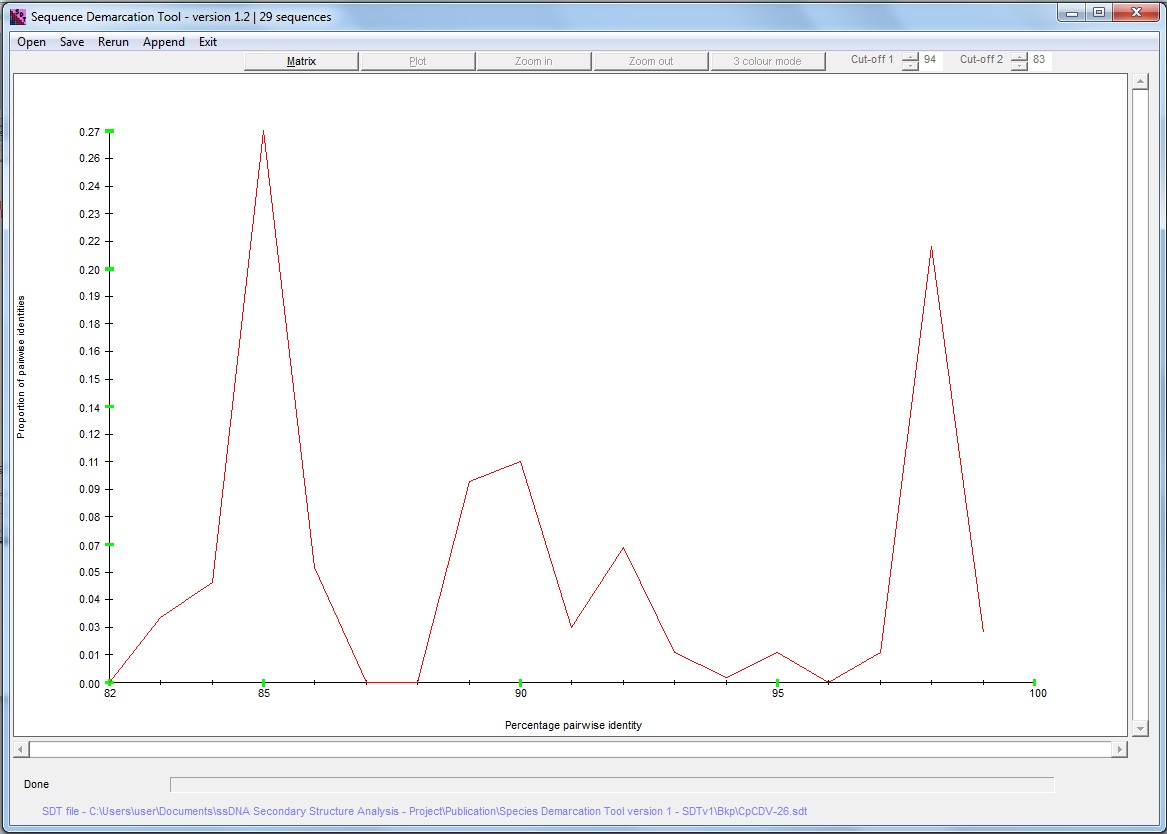
Task: Switch to the Plot view
Action: [417, 60]
